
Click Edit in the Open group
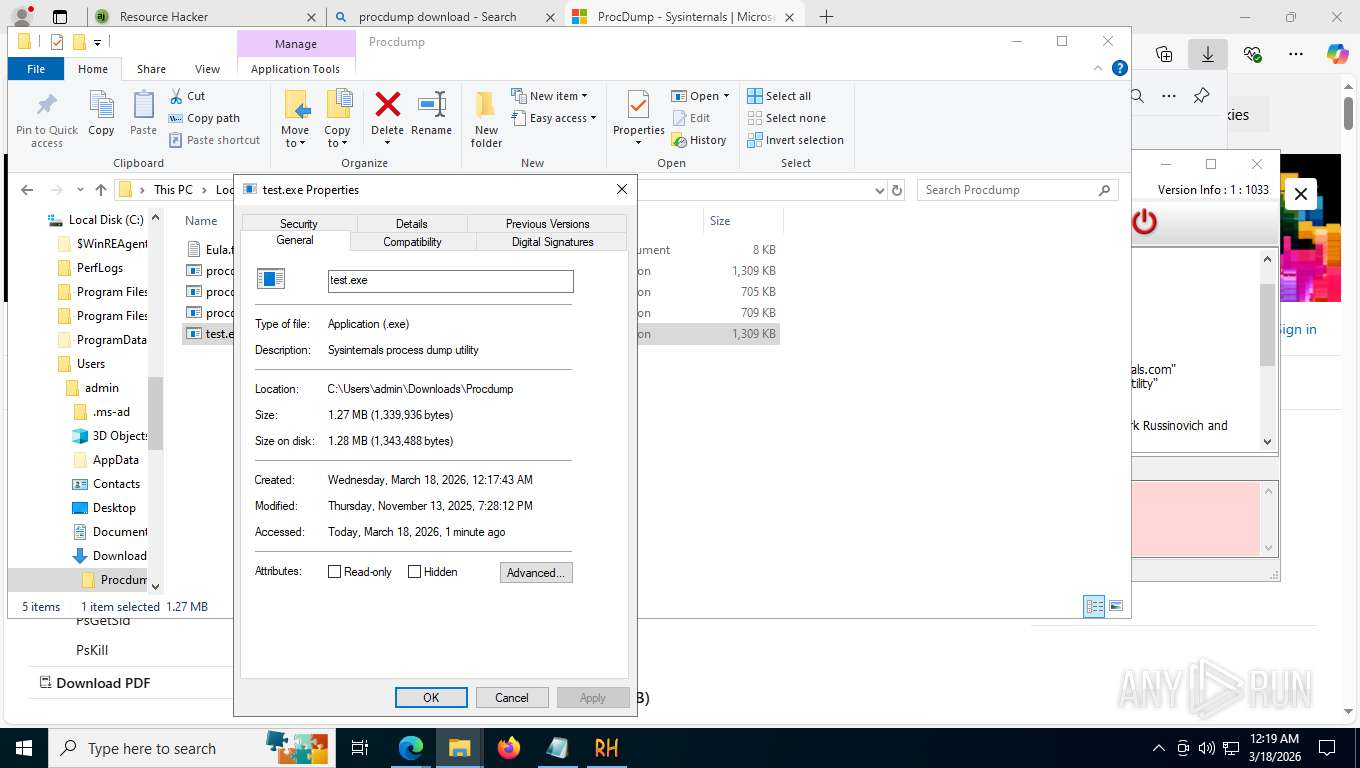tap(690, 118)
